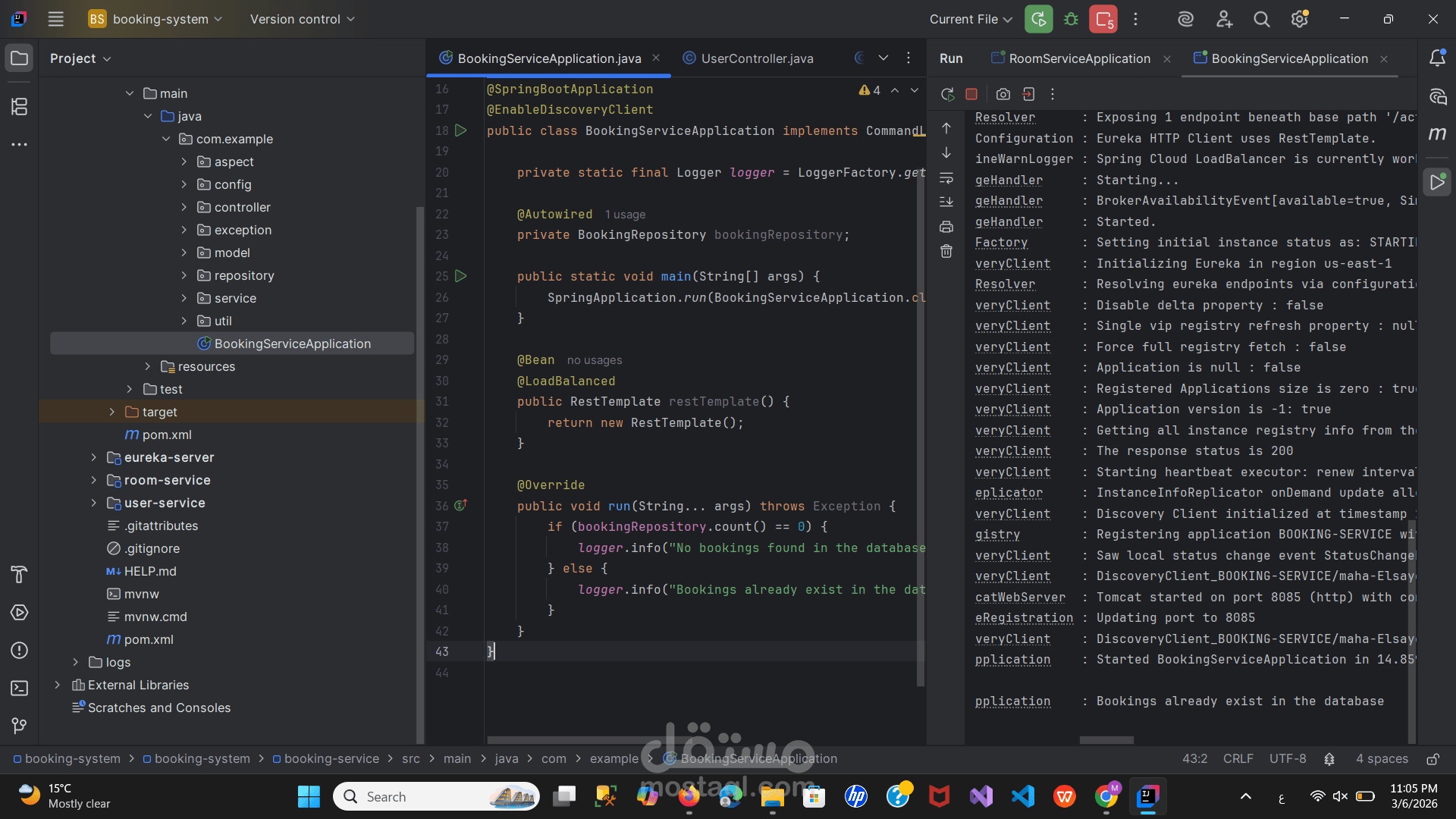Toggle read-only lock icon in status bar
This screenshot has height=819, width=1456.
(1432, 759)
